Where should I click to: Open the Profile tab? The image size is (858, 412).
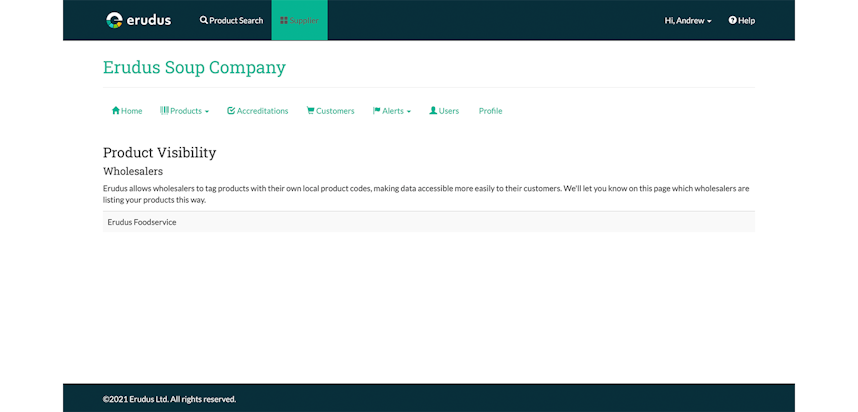[x=490, y=111]
